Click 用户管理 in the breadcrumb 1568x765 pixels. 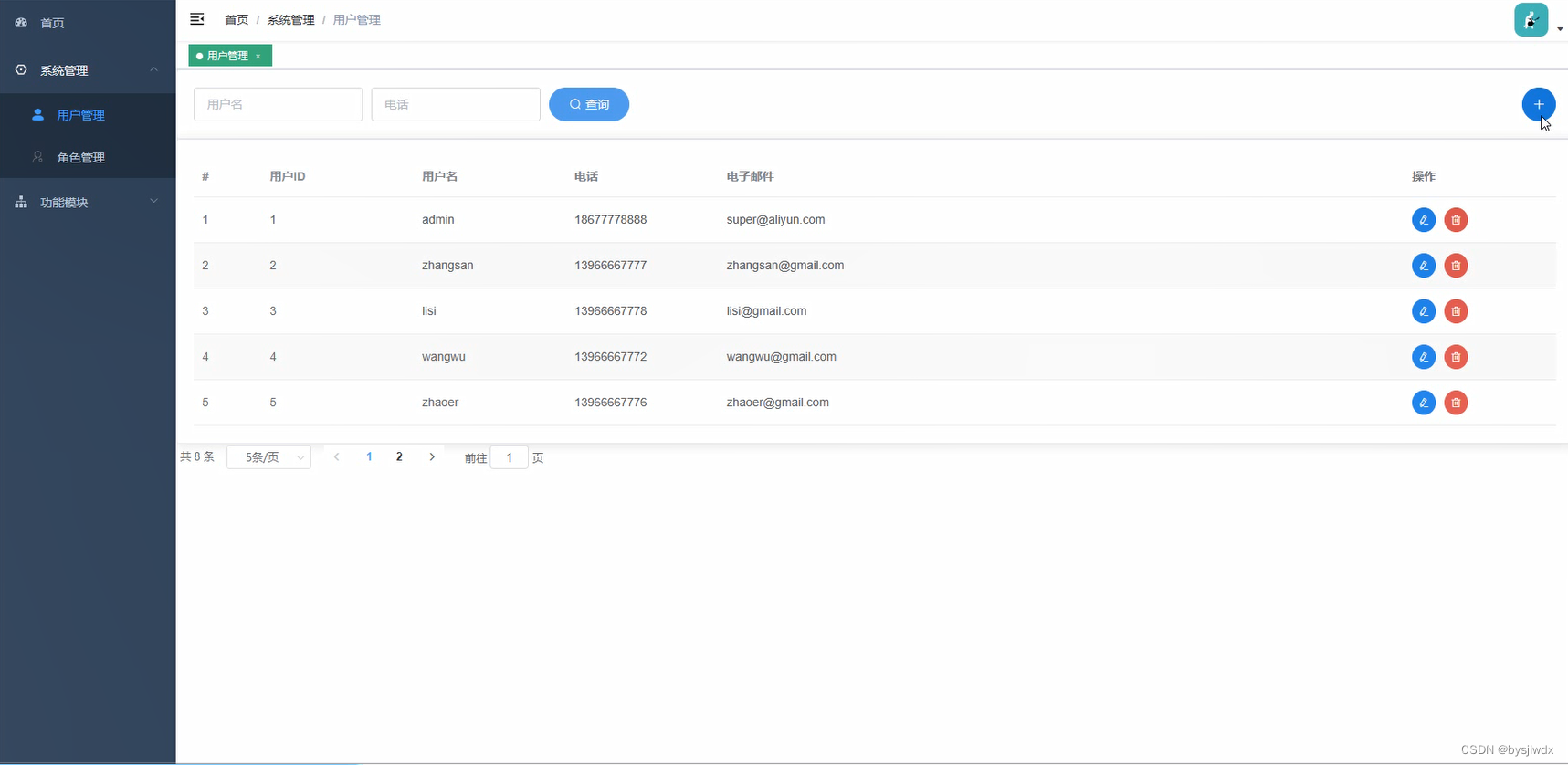click(357, 20)
